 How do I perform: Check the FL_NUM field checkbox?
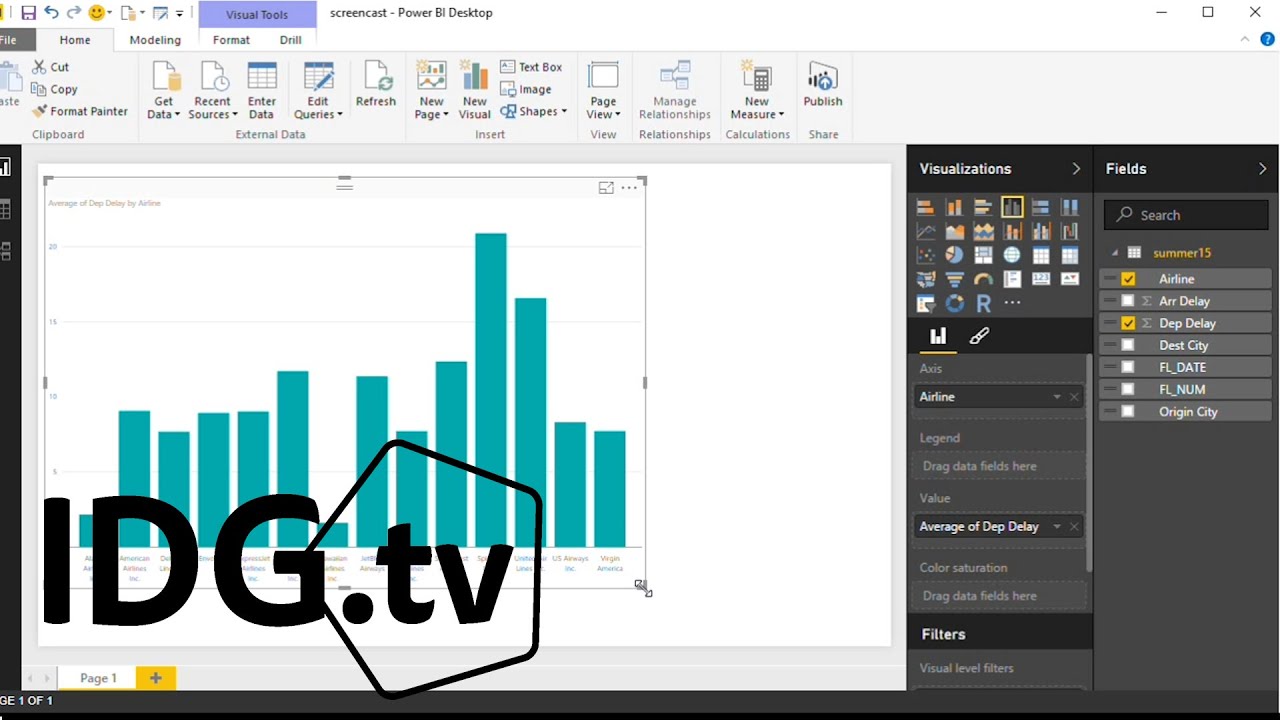tap(1128, 389)
